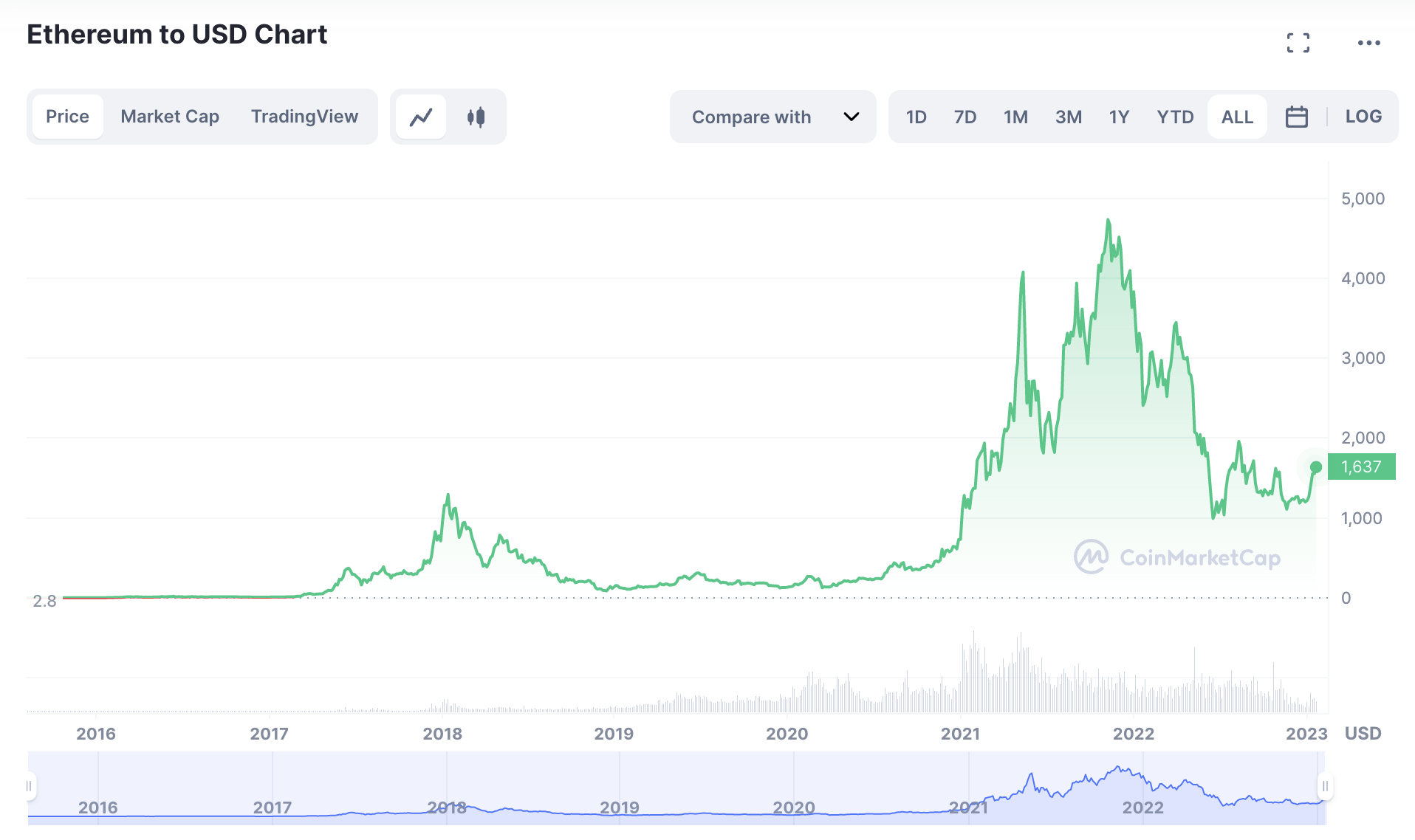Click the CoinMarketCap watermark logo

1177,557
